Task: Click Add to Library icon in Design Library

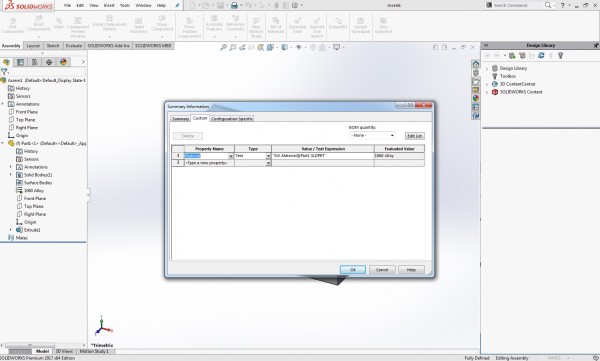Action: [x=512, y=56]
